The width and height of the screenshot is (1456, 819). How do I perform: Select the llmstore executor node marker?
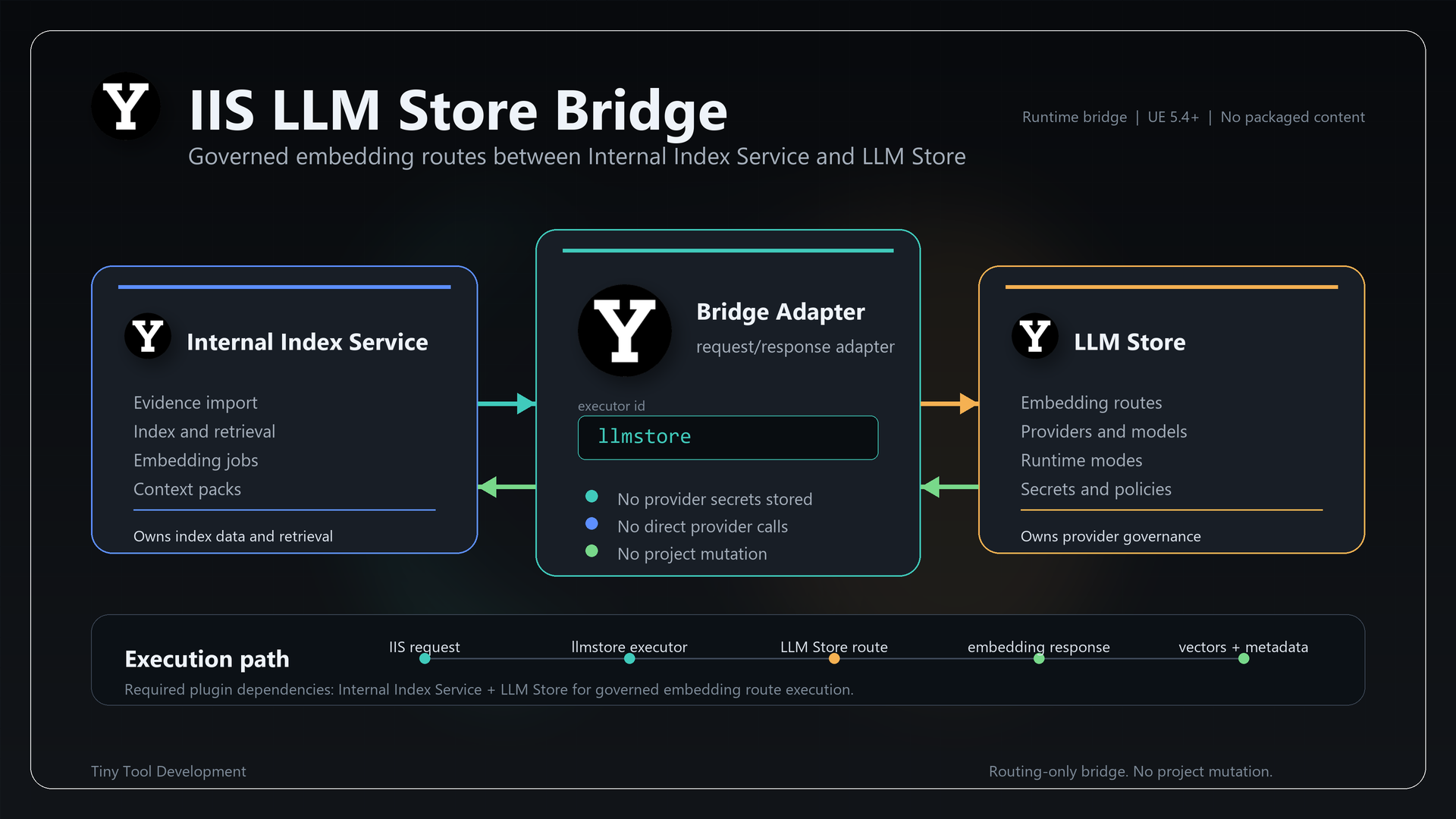tap(629, 659)
